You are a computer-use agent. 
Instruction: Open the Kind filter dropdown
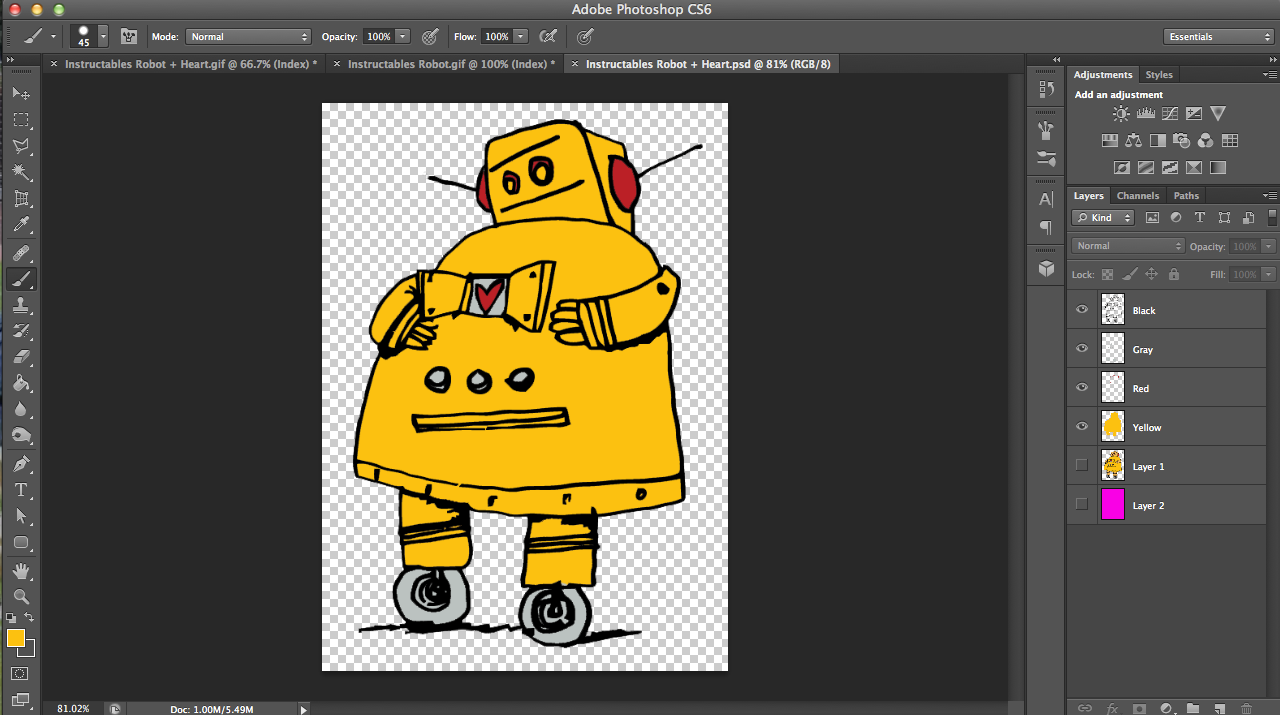pos(1102,217)
